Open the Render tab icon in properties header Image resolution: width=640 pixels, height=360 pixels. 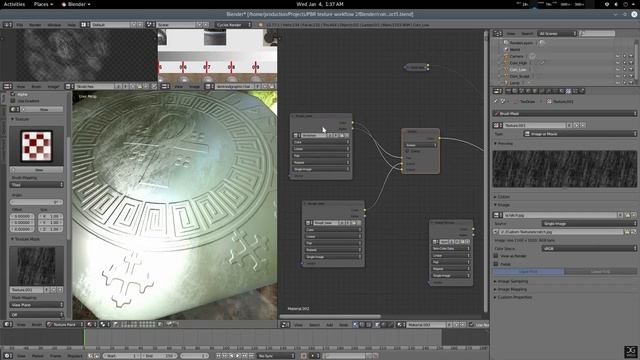[x=508, y=91]
